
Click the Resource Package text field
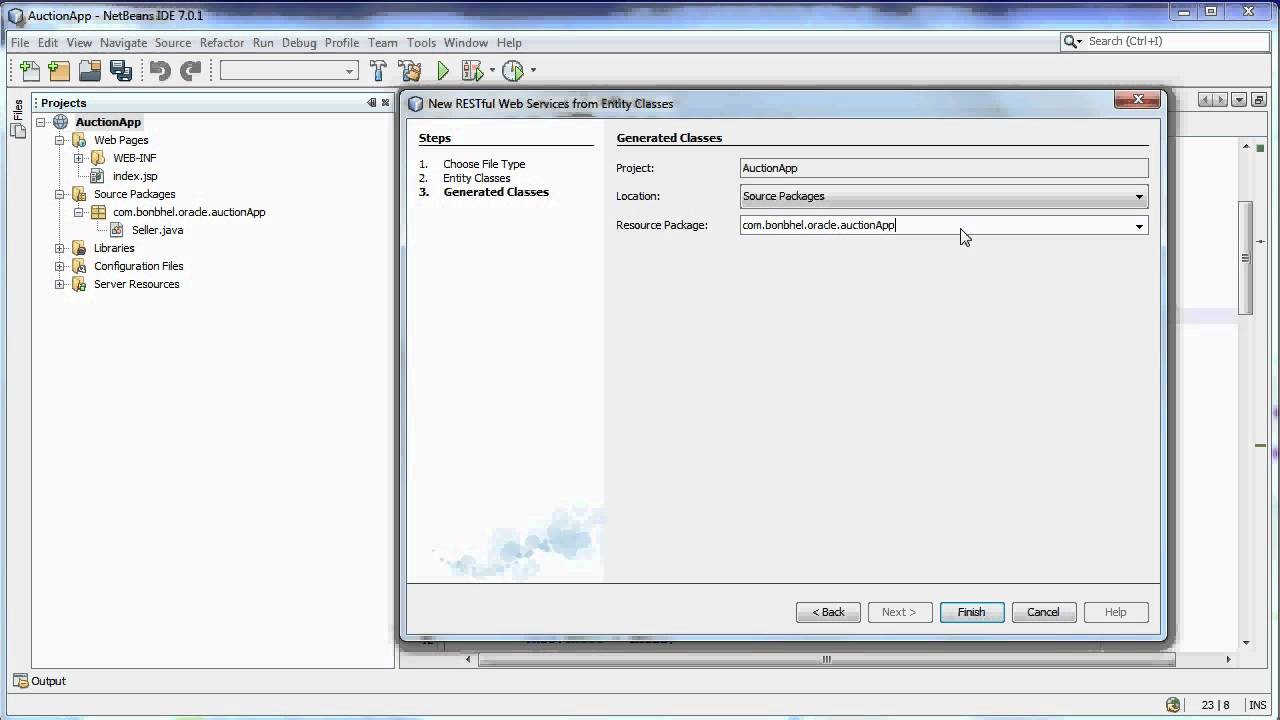(x=935, y=225)
